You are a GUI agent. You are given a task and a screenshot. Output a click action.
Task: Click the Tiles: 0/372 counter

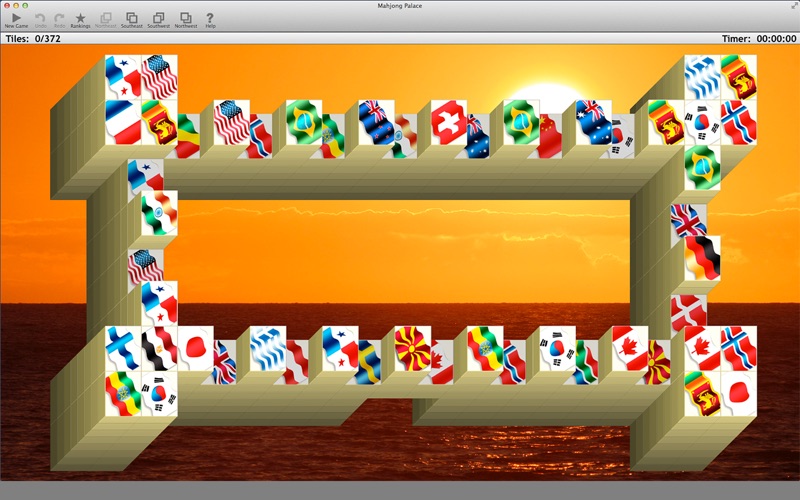33,39
